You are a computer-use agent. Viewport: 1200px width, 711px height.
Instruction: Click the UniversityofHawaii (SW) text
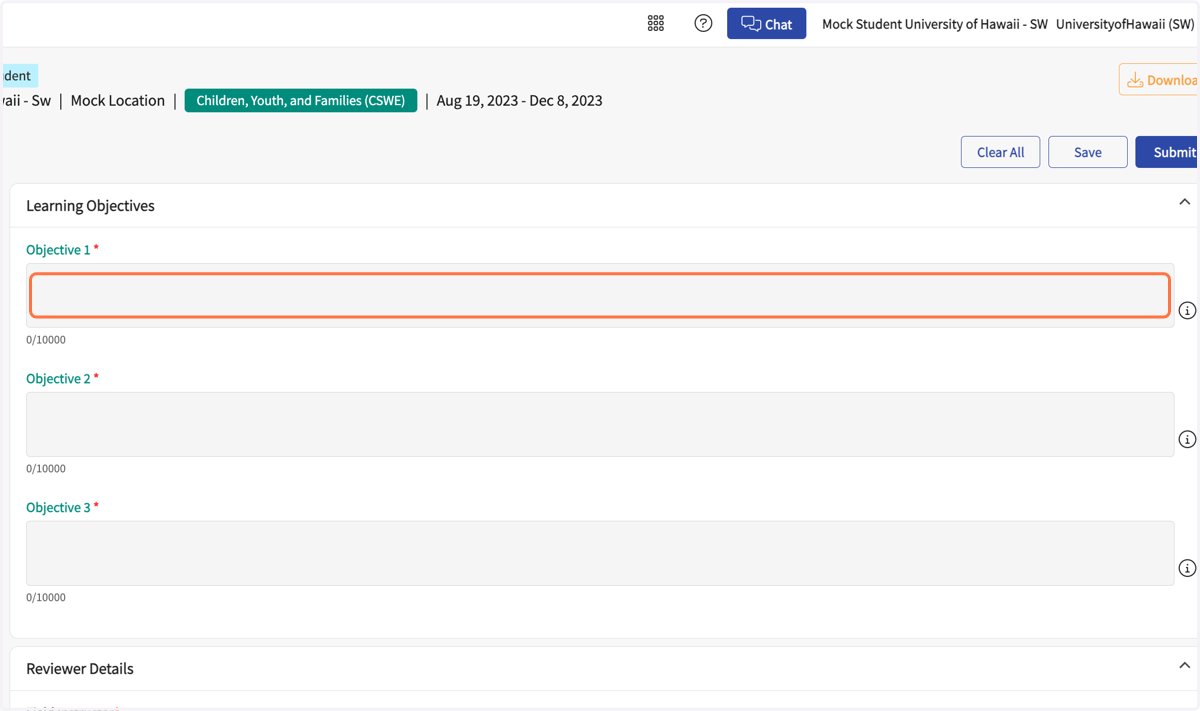tap(1125, 24)
